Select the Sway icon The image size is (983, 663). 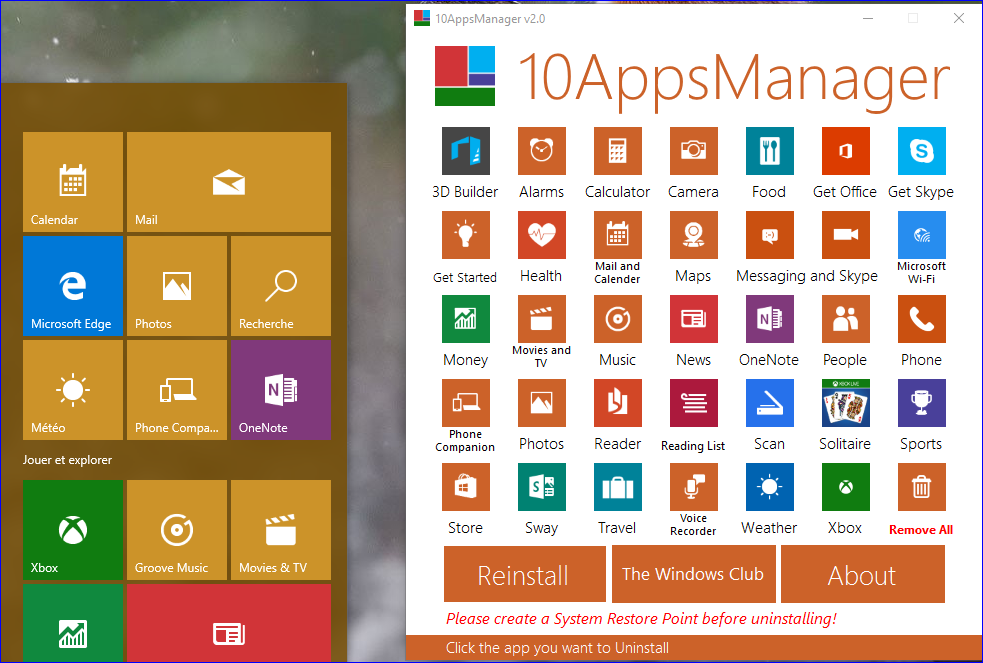tap(542, 487)
